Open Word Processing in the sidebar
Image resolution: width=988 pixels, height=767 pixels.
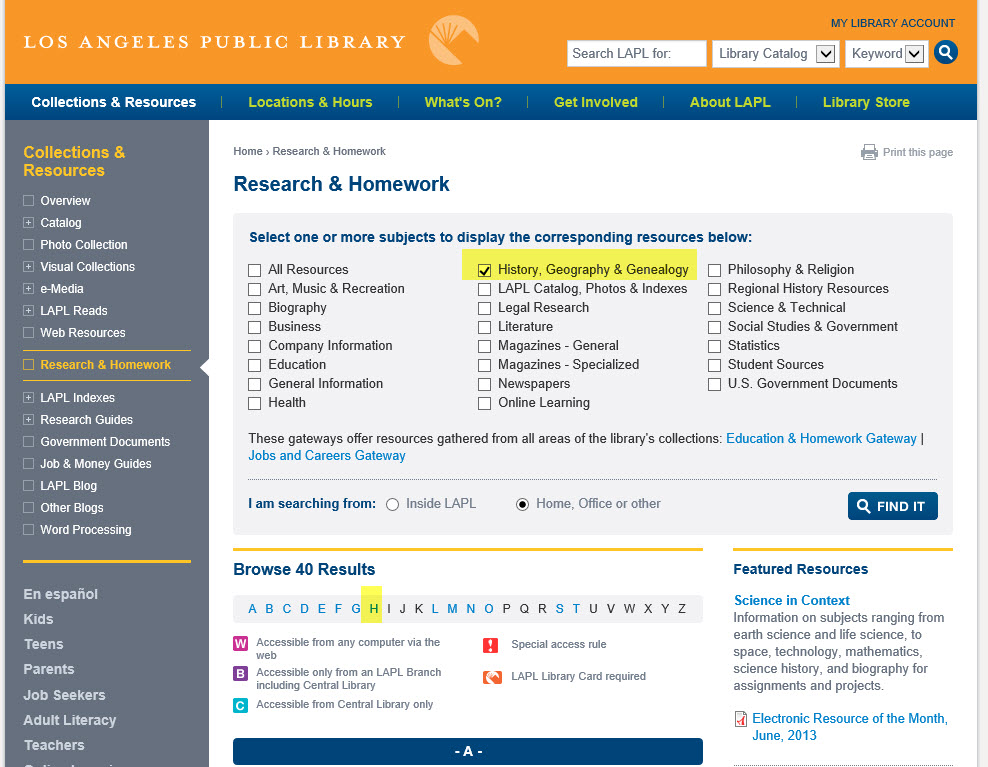click(x=86, y=530)
